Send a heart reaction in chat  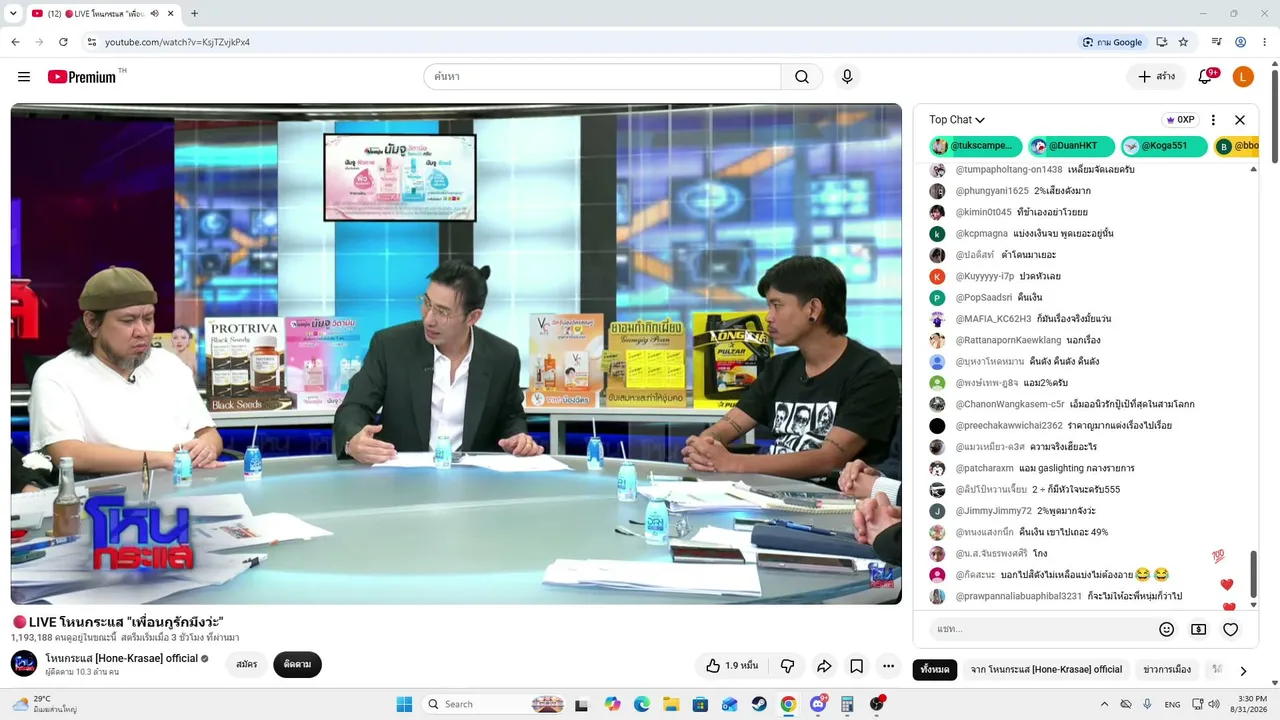click(x=1231, y=629)
